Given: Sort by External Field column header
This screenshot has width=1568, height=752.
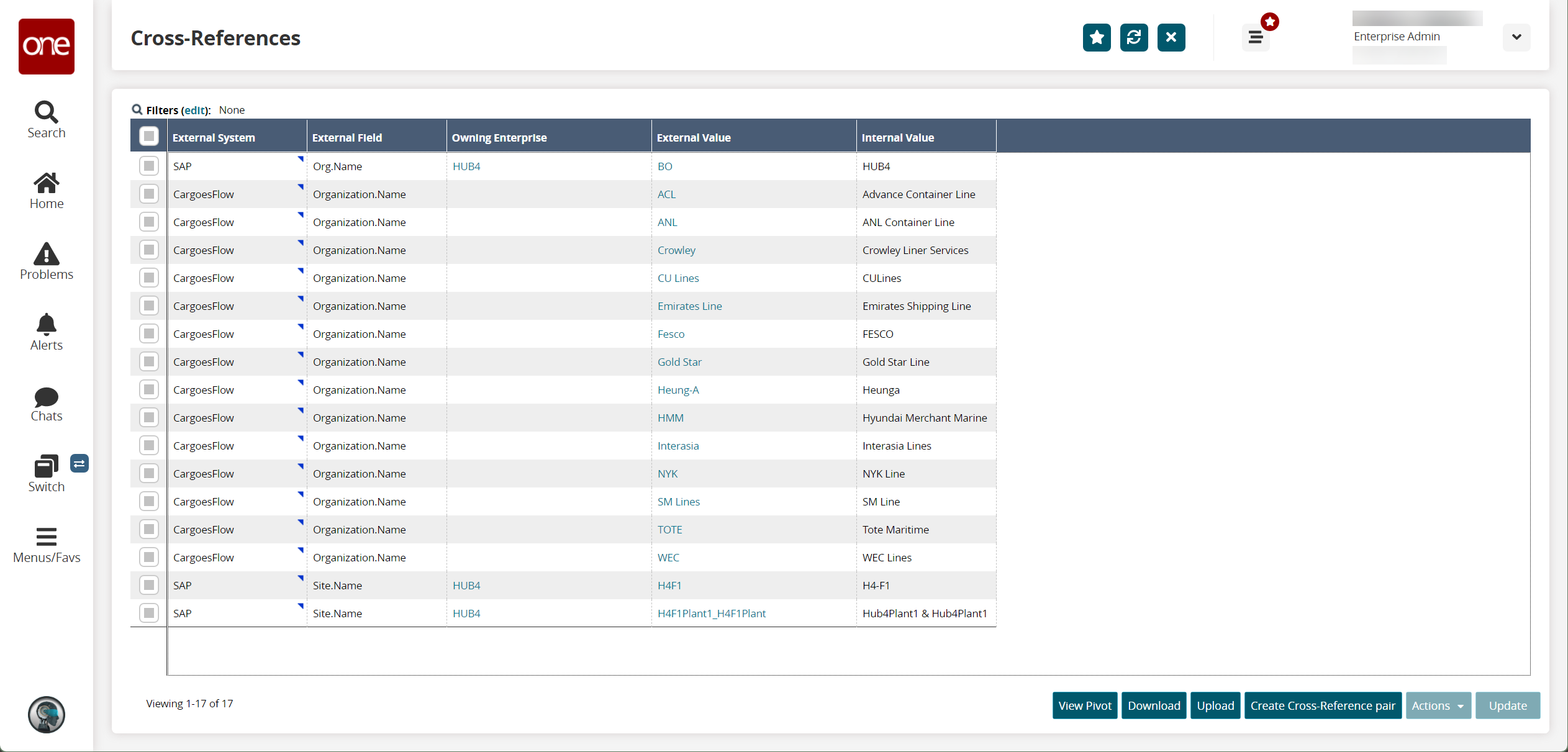Looking at the screenshot, I should click(377, 138).
